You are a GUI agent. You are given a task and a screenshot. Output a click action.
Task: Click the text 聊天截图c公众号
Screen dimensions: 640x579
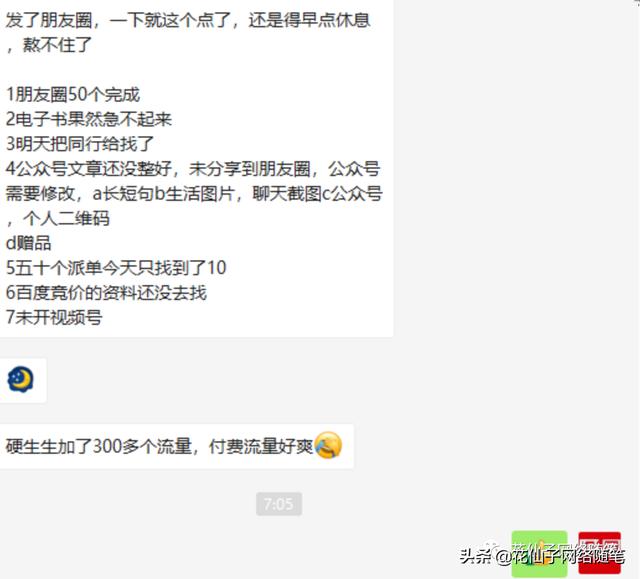[317, 193]
